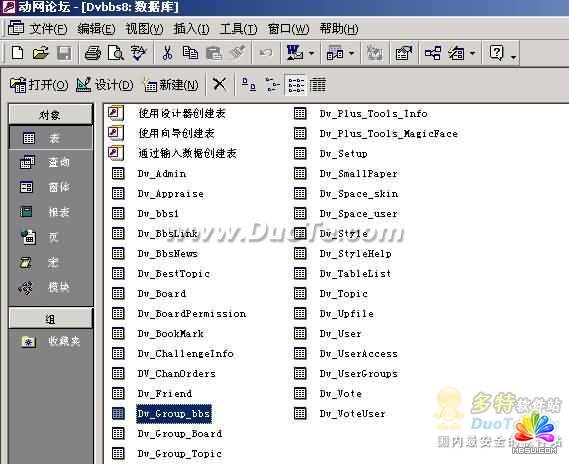Select 使用向导创建表 shortcut
Viewport: 569px width, 464px height.
coord(176,133)
